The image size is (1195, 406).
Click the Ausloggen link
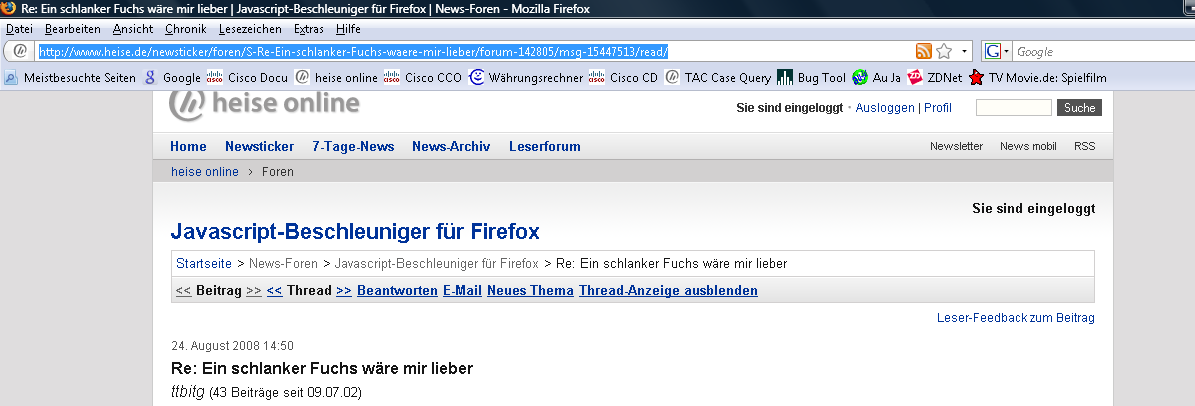pyautogui.click(x=885, y=108)
